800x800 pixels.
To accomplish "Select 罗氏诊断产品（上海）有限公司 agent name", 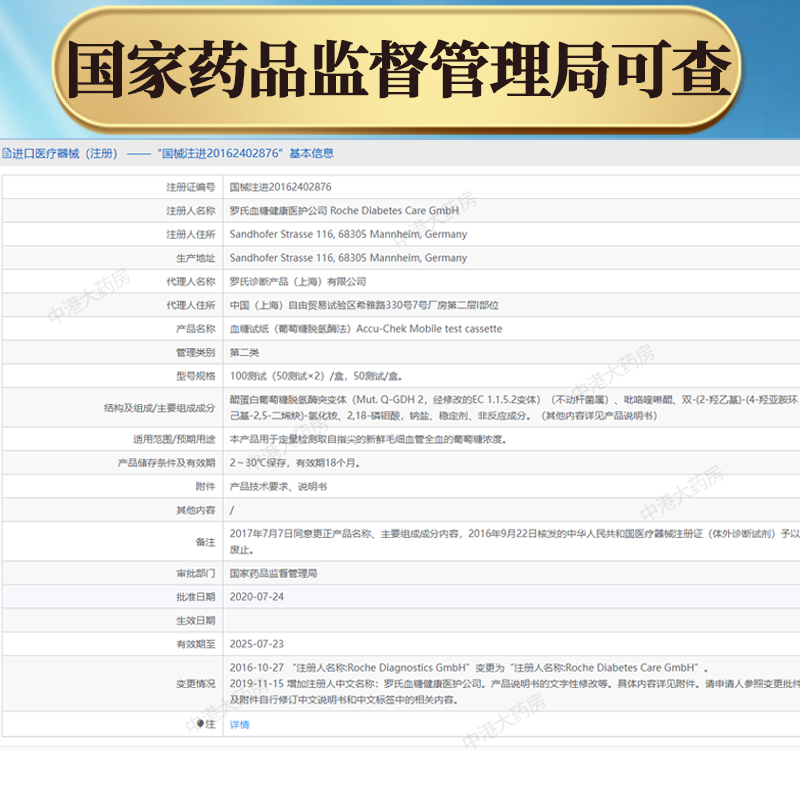I will (x=297, y=281).
